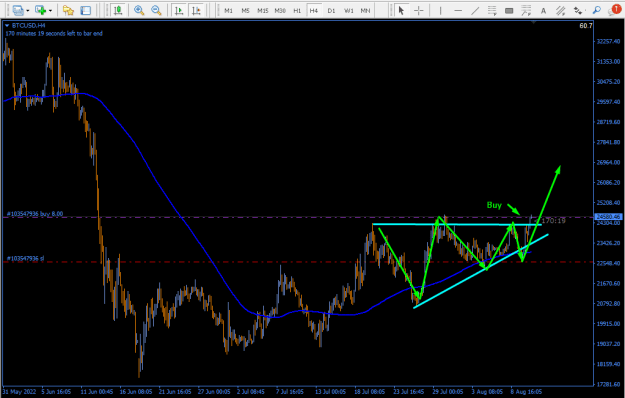Screen dimensions: 625x398
Task: Select the active H4 timeframe button
Action: [x=314, y=11]
